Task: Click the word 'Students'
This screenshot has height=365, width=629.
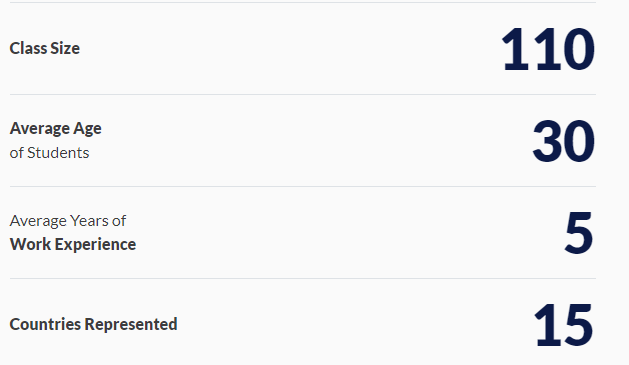Action: (x=58, y=153)
